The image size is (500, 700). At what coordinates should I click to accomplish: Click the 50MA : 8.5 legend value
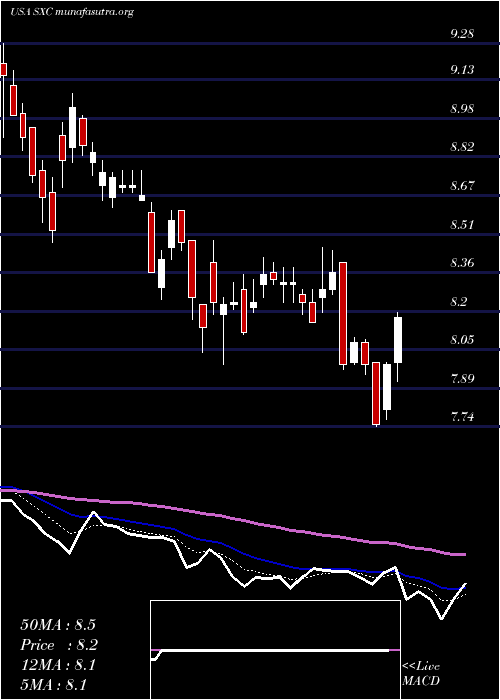(x=58, y=625)
